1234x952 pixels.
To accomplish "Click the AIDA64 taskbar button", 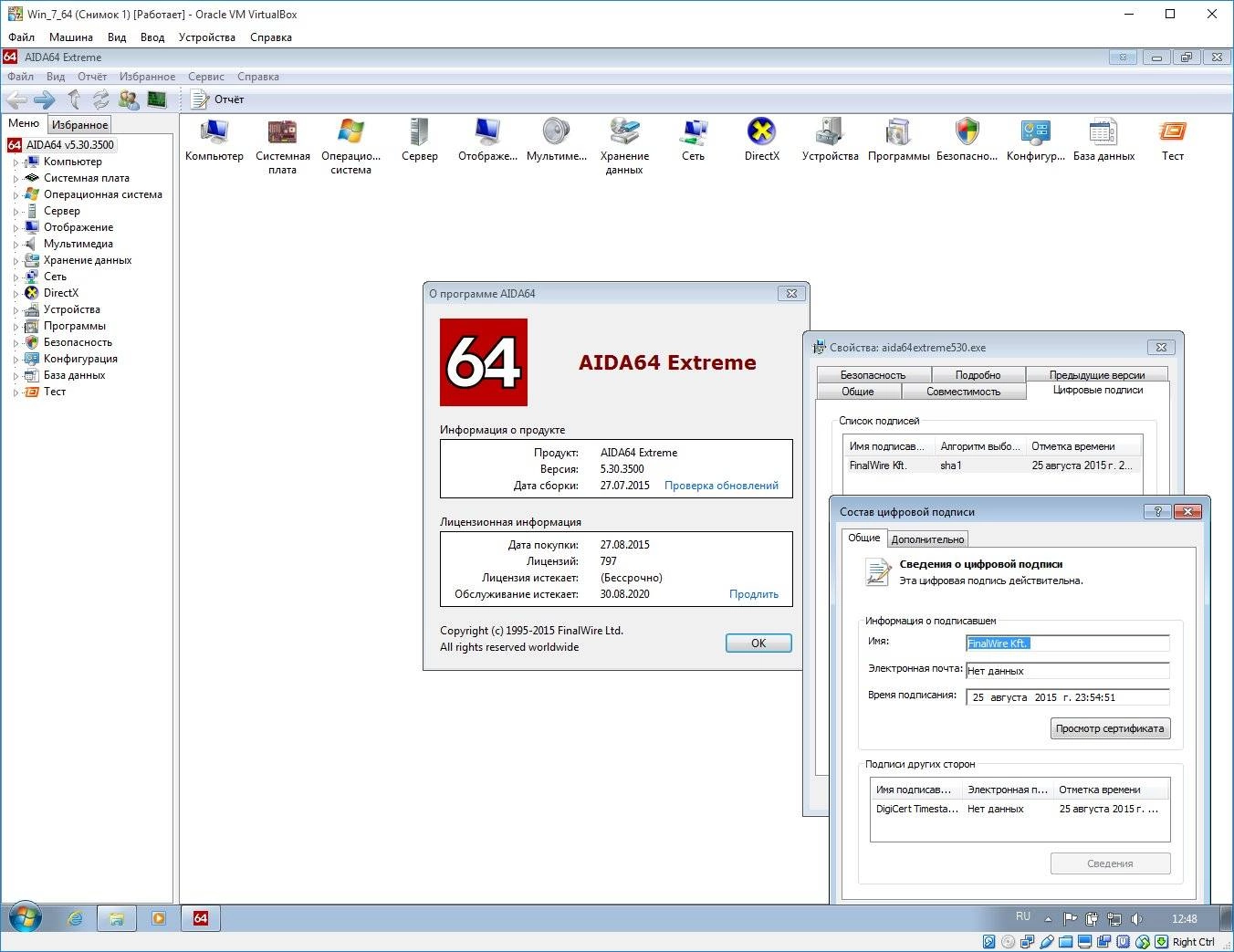I will 201,918.
